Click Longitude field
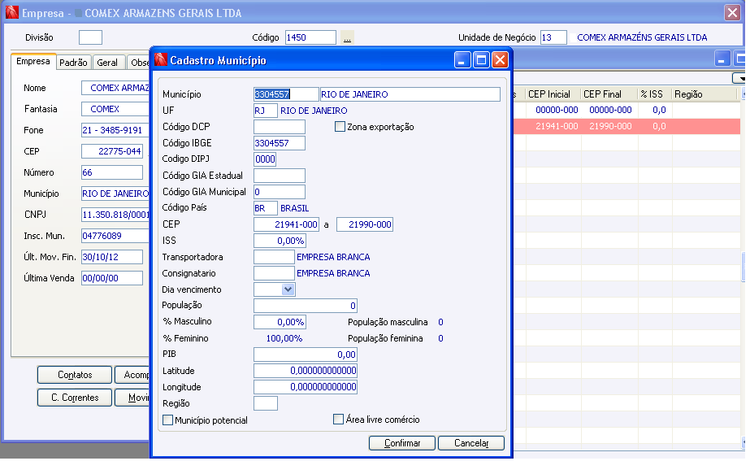750x461 pixels. point(305,387)
